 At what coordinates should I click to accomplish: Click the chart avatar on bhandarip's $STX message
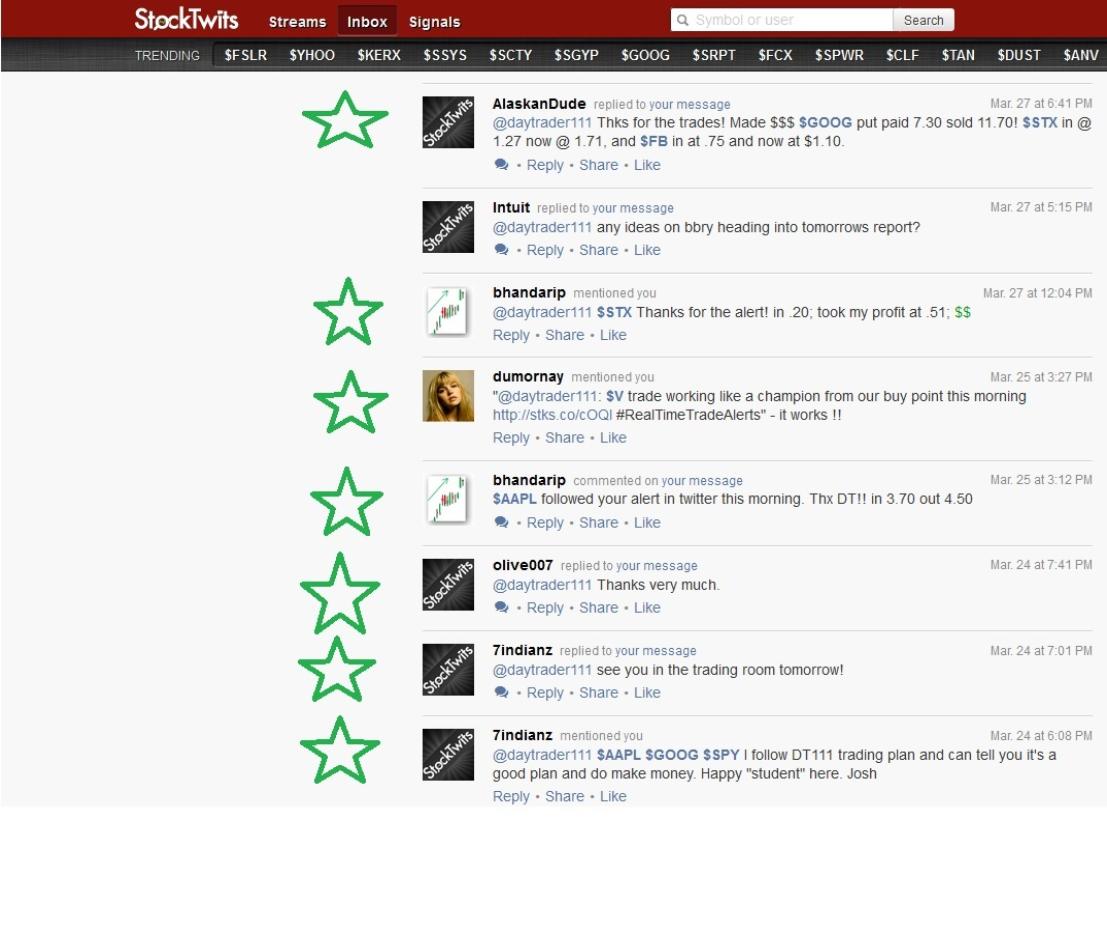click(448, 312)
